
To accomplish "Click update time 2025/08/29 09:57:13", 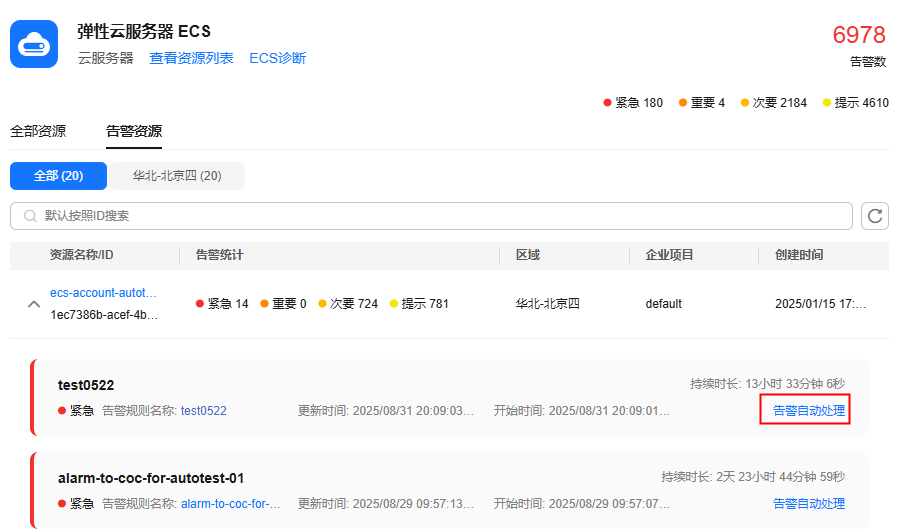I will point(386,503).
